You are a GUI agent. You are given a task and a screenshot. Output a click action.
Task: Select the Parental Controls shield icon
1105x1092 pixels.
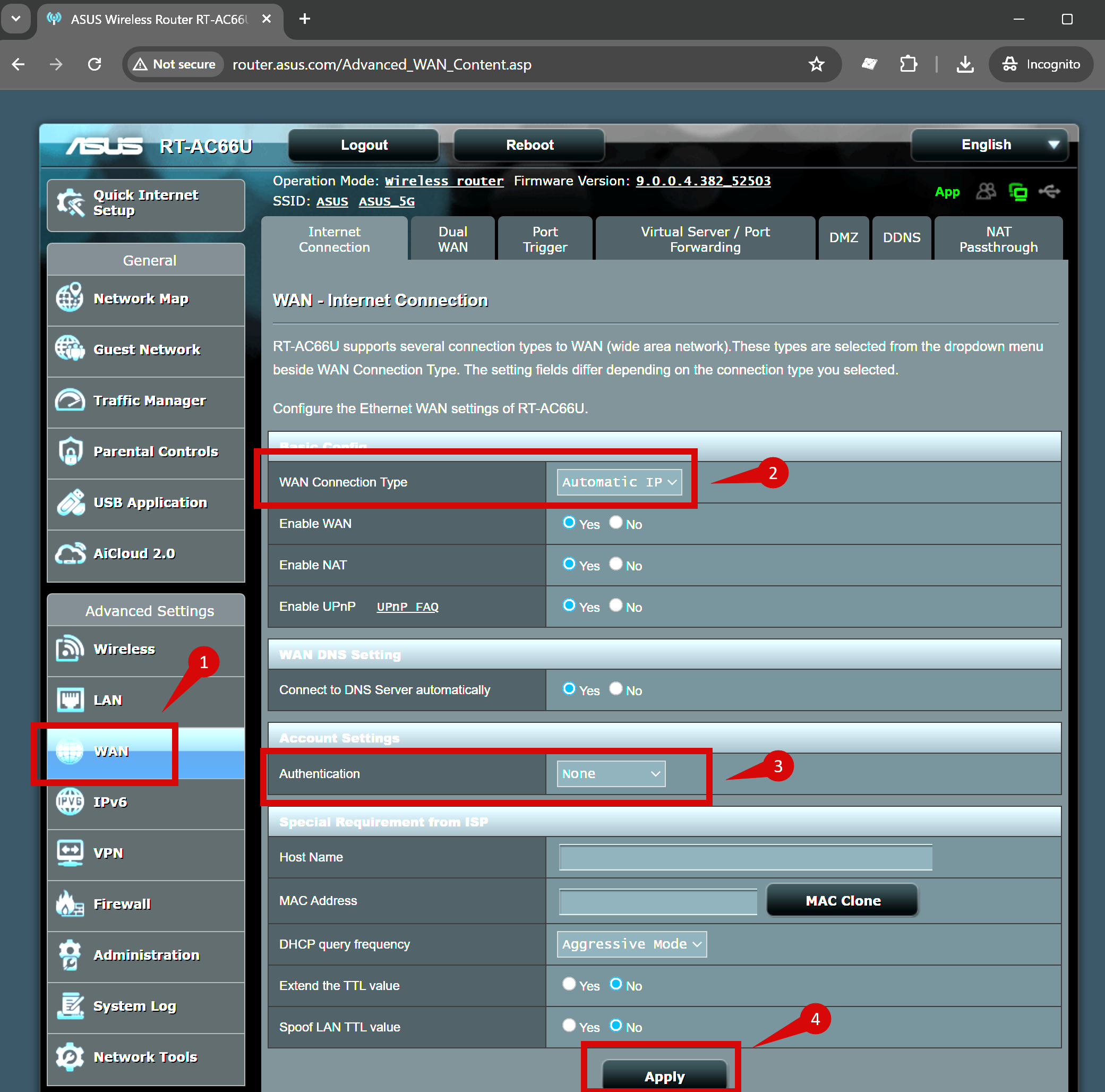coord(70,451)
